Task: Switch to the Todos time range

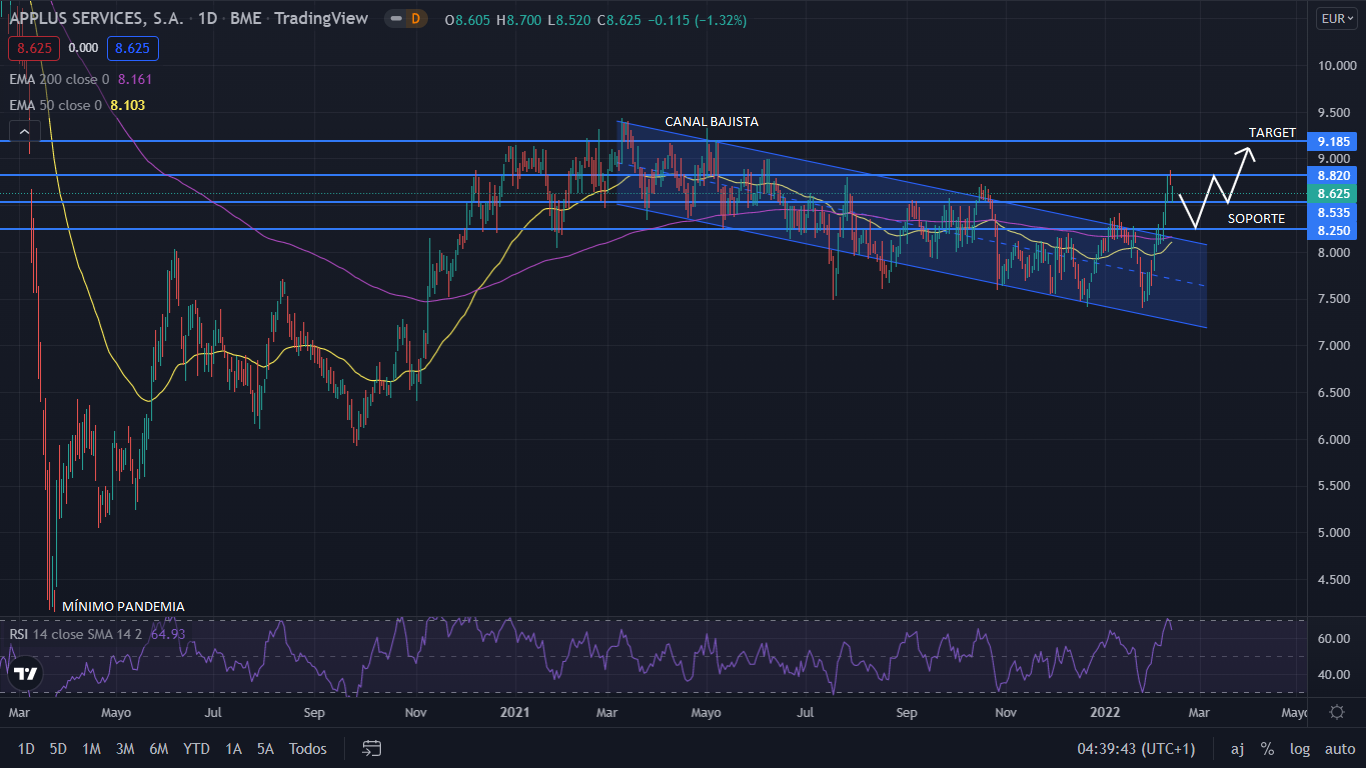Action: pyautogui.click(x=307, y=749)
